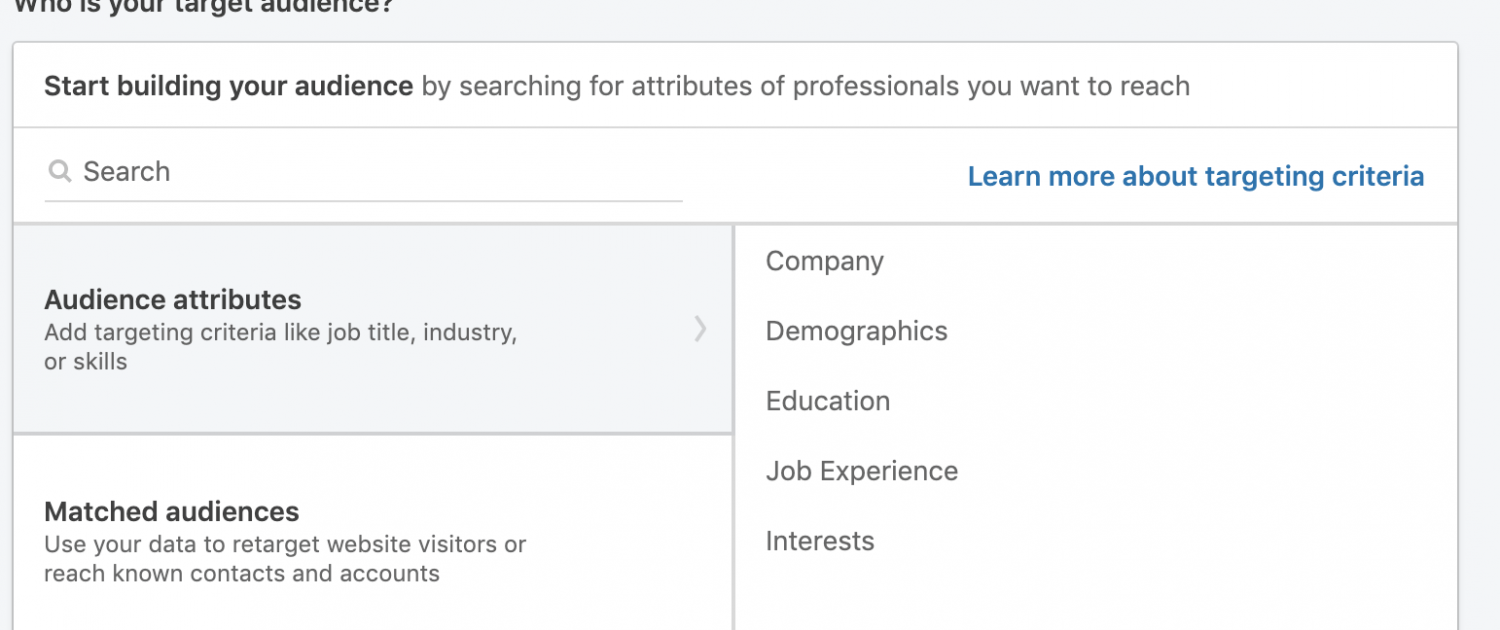Screen dimensions: 1500x630
Task: Click the underline beneath the Search box
Action: click(x=363, y=200)
